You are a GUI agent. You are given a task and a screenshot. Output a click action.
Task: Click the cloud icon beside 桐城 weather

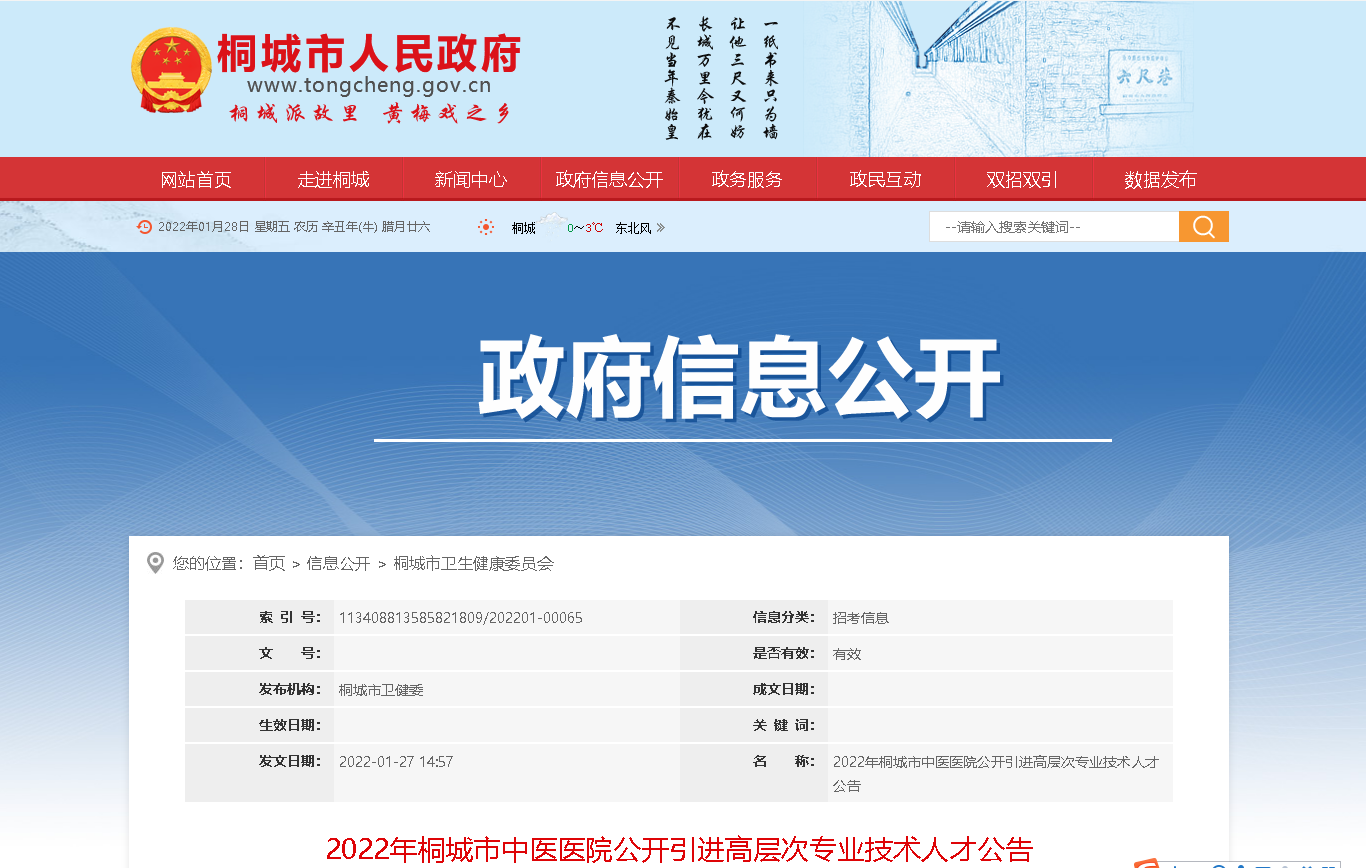click(x=553, y=223)
